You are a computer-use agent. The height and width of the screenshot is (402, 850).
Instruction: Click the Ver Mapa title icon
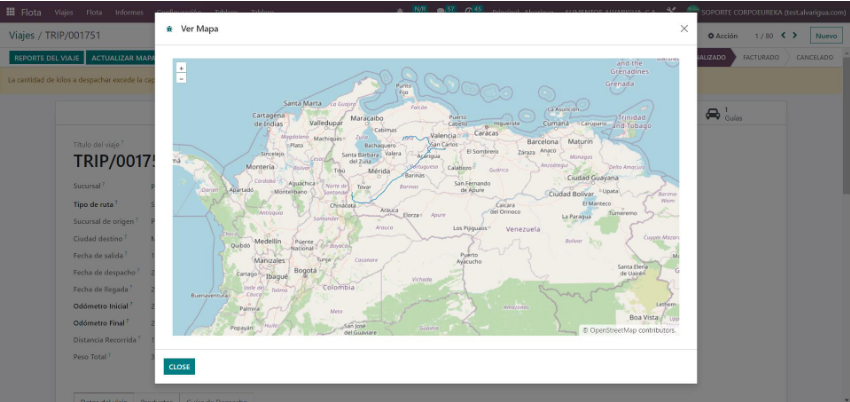tap(169, 29)
